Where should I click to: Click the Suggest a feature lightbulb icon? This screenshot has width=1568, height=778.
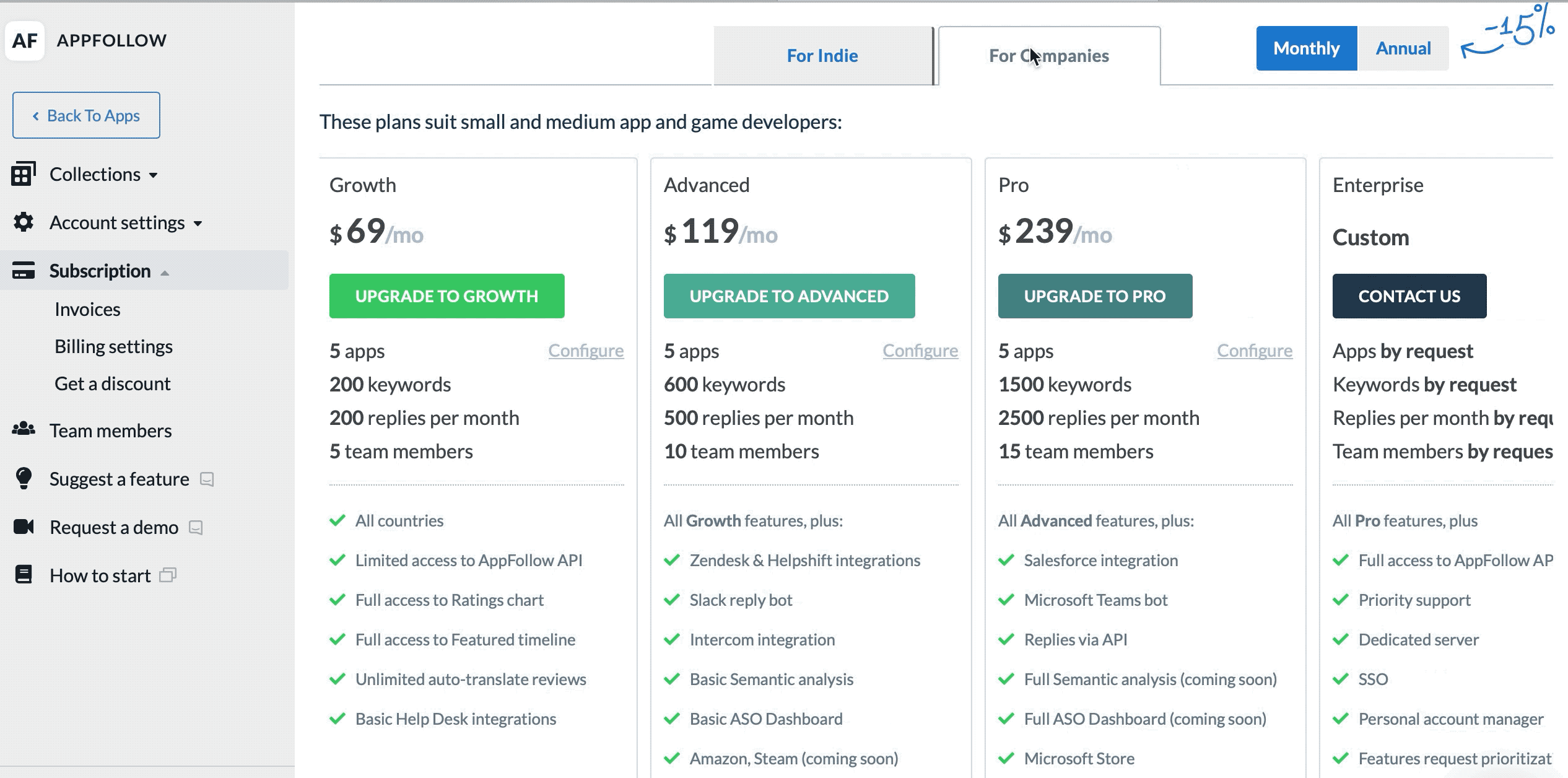(x=24, y=478)
